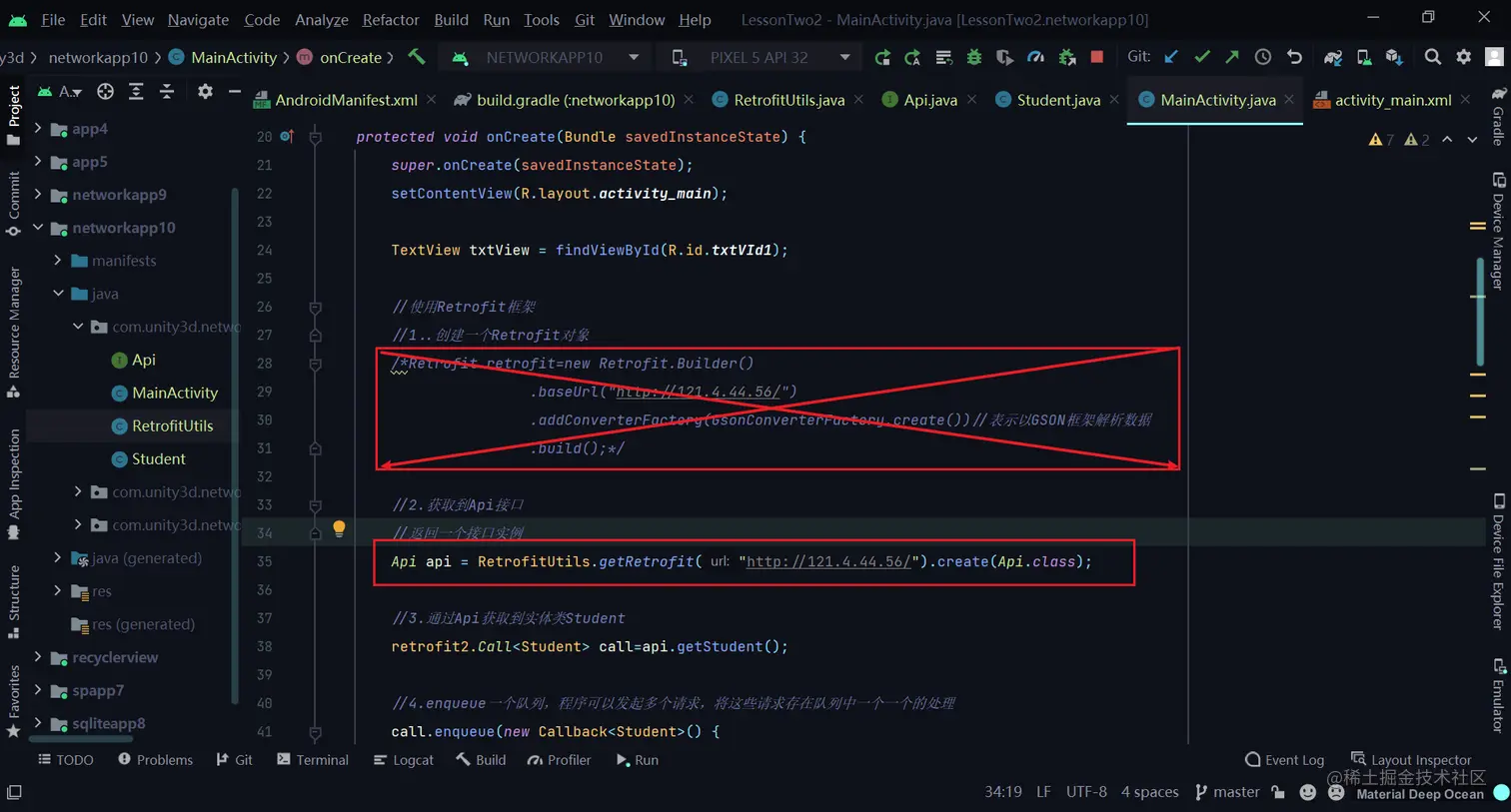1511x812 pixels.
Task: Click the Apply Code Changes icon
Action: pos(943,57)
